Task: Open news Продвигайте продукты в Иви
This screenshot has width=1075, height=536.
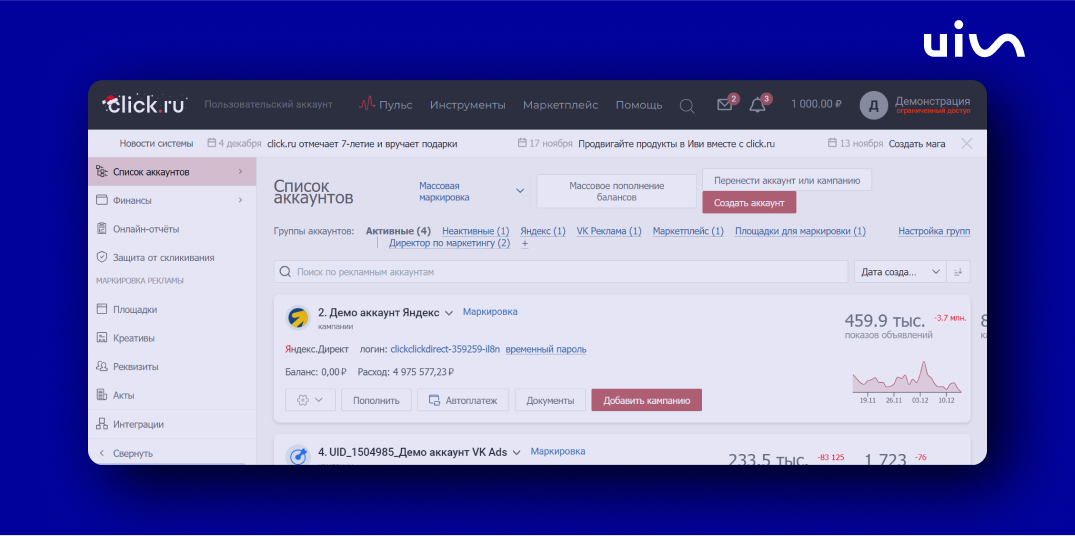Action: click(x=677, y=144)
